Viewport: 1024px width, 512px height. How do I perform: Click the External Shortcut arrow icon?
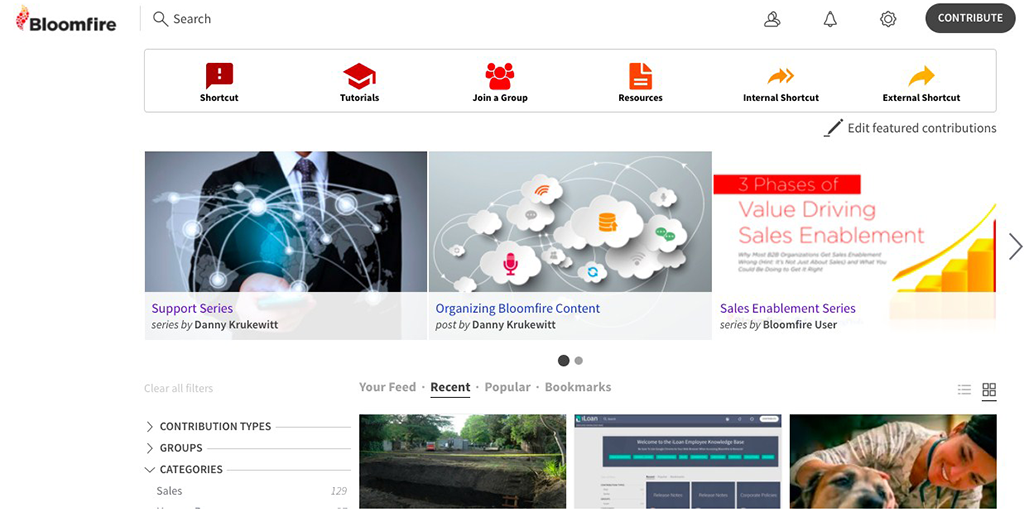coord(921,76)
